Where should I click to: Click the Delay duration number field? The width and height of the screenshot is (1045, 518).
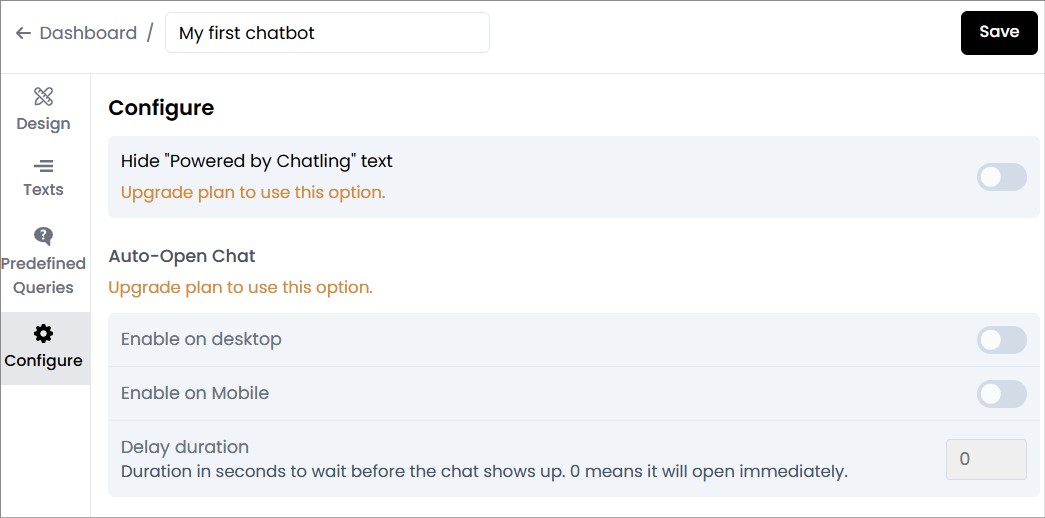985,459
